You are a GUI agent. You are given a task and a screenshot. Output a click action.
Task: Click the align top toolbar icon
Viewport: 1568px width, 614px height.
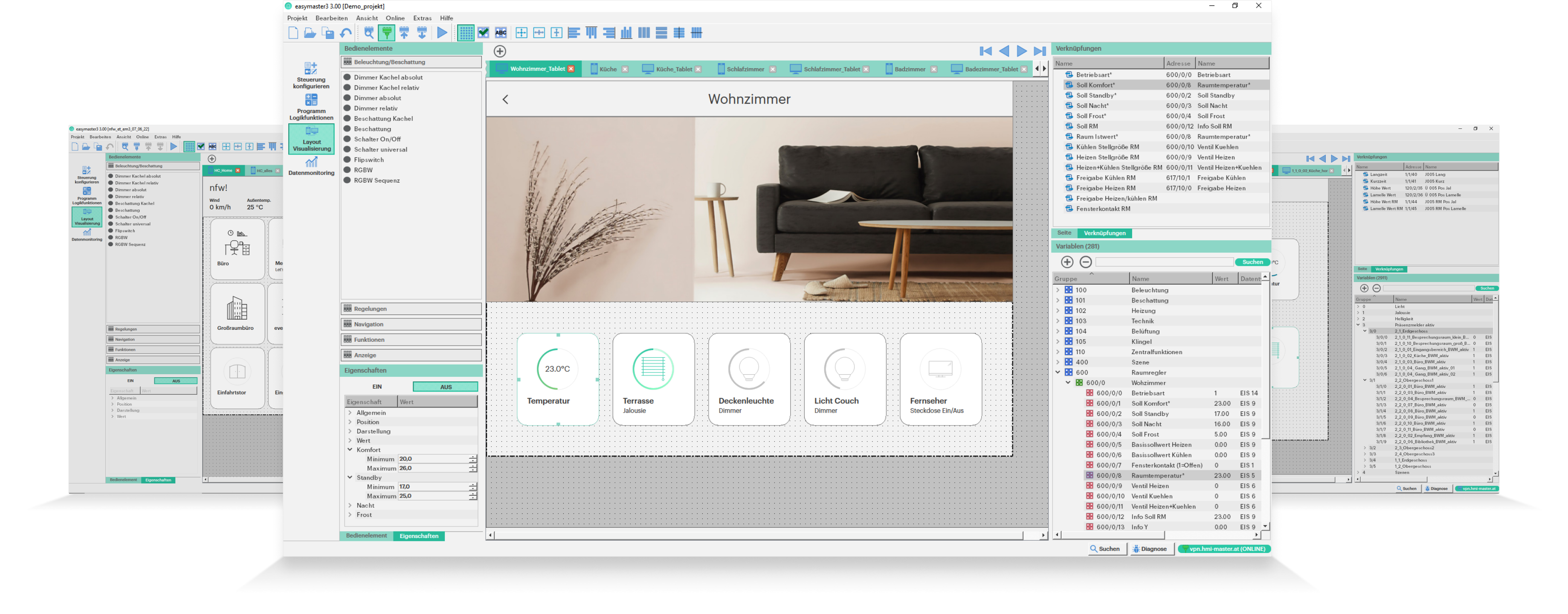(591, 33)
